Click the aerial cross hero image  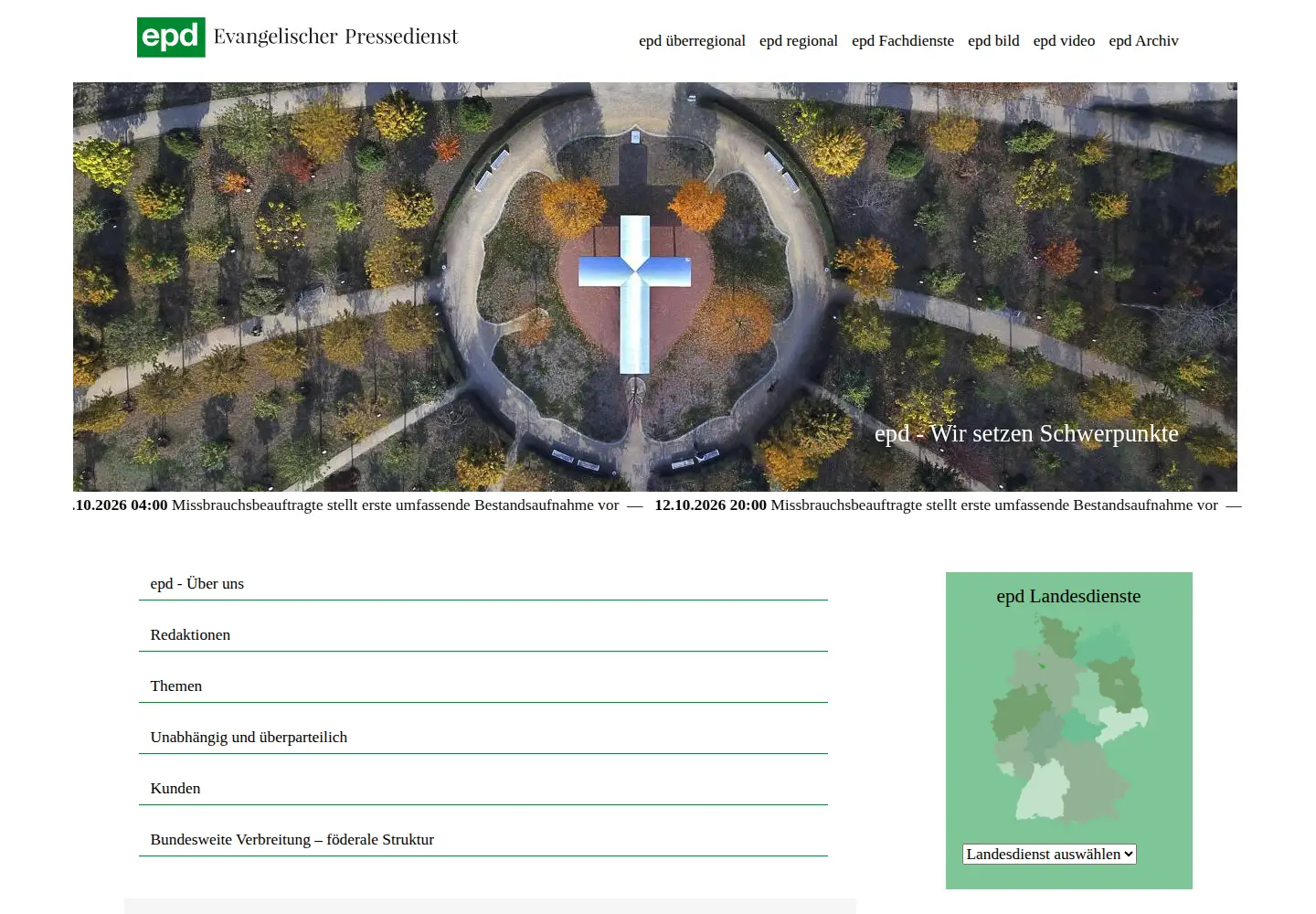click(655, 287)
